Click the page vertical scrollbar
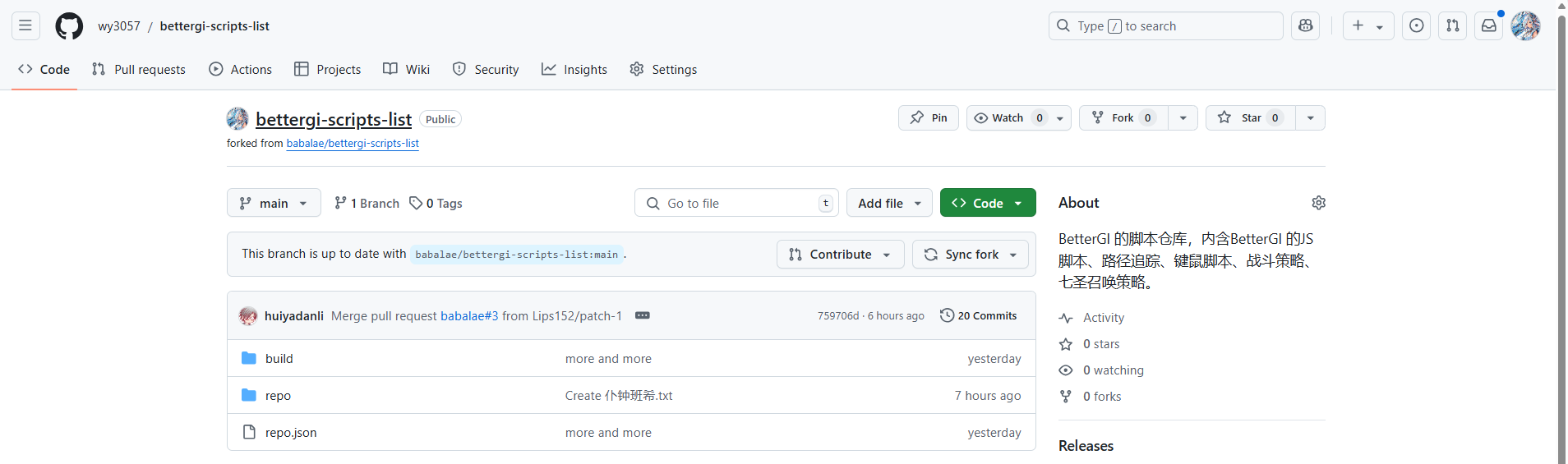 point(1561,232)
